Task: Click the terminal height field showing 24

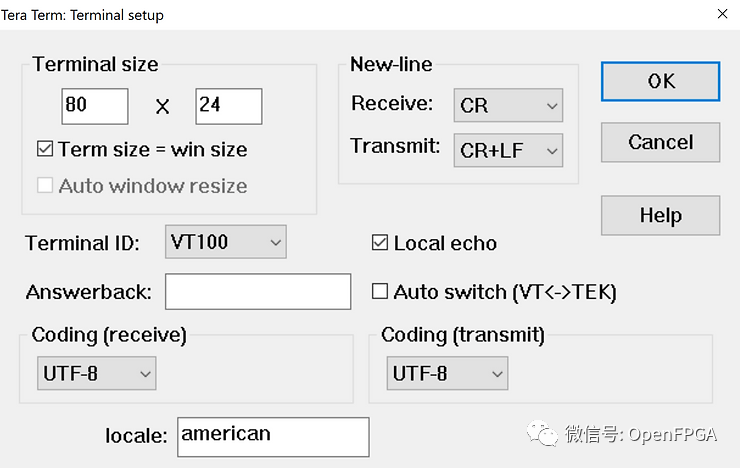Action: (228, 106)
